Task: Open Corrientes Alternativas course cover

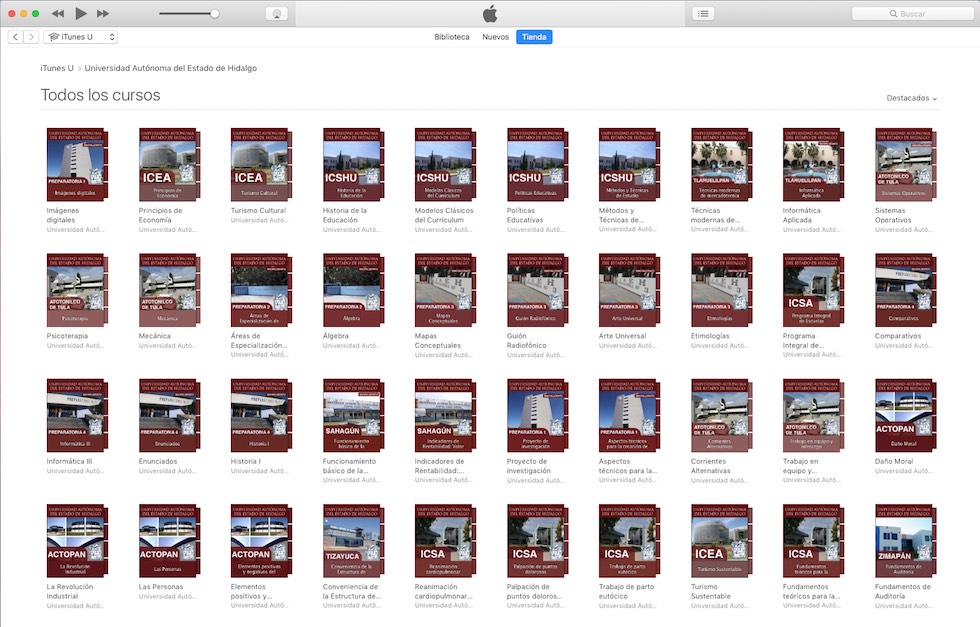Action: tap(721, 415)
